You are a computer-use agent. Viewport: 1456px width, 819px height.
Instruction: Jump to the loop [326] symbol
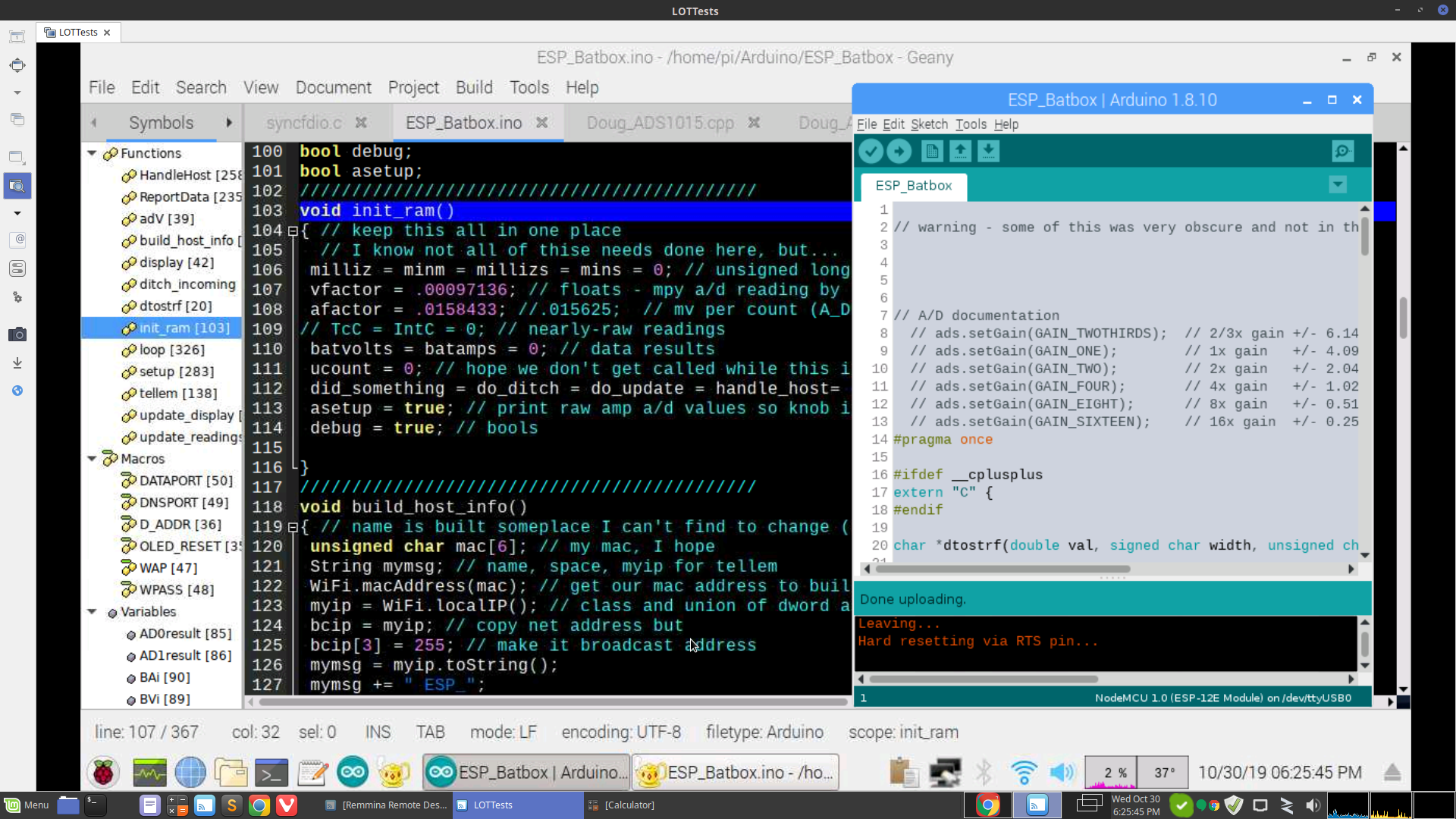click(x=163, y=350)
